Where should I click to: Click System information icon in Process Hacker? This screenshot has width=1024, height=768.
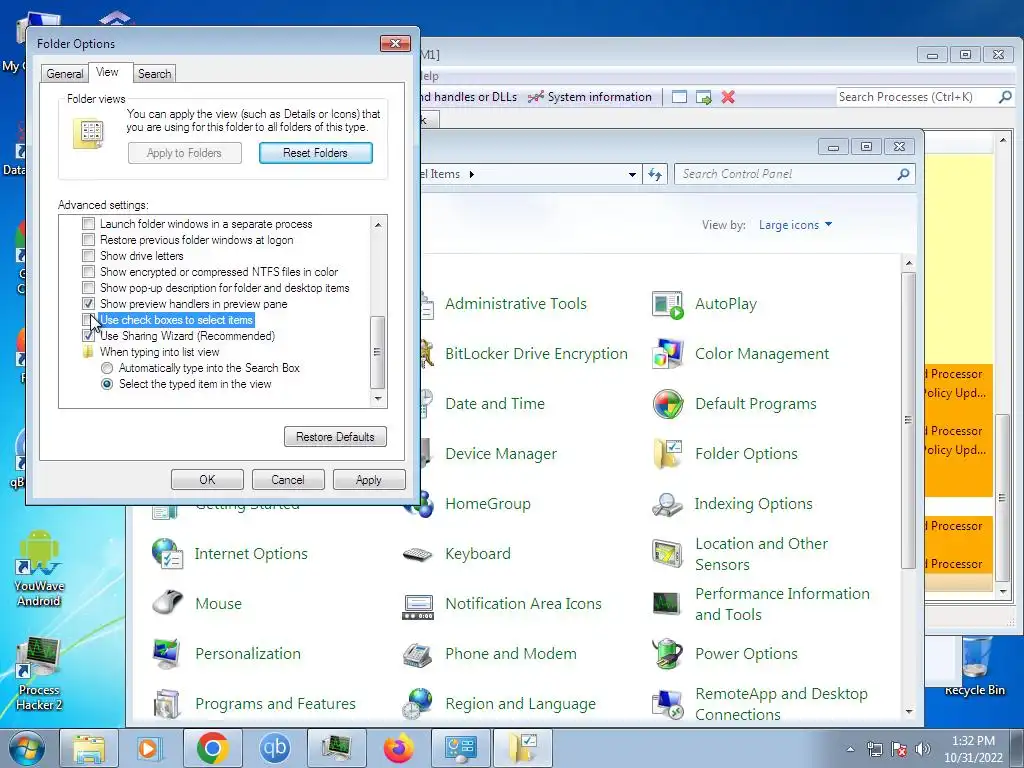(536, 97)
